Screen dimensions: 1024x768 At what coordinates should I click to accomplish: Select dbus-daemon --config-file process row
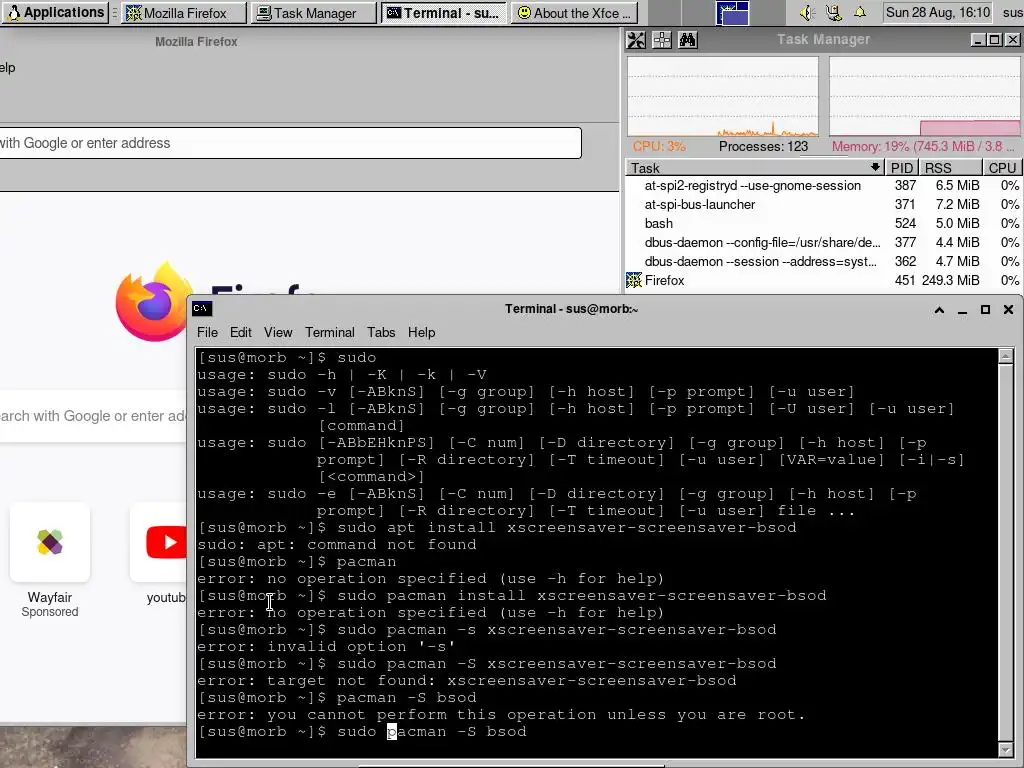point(824,242)
